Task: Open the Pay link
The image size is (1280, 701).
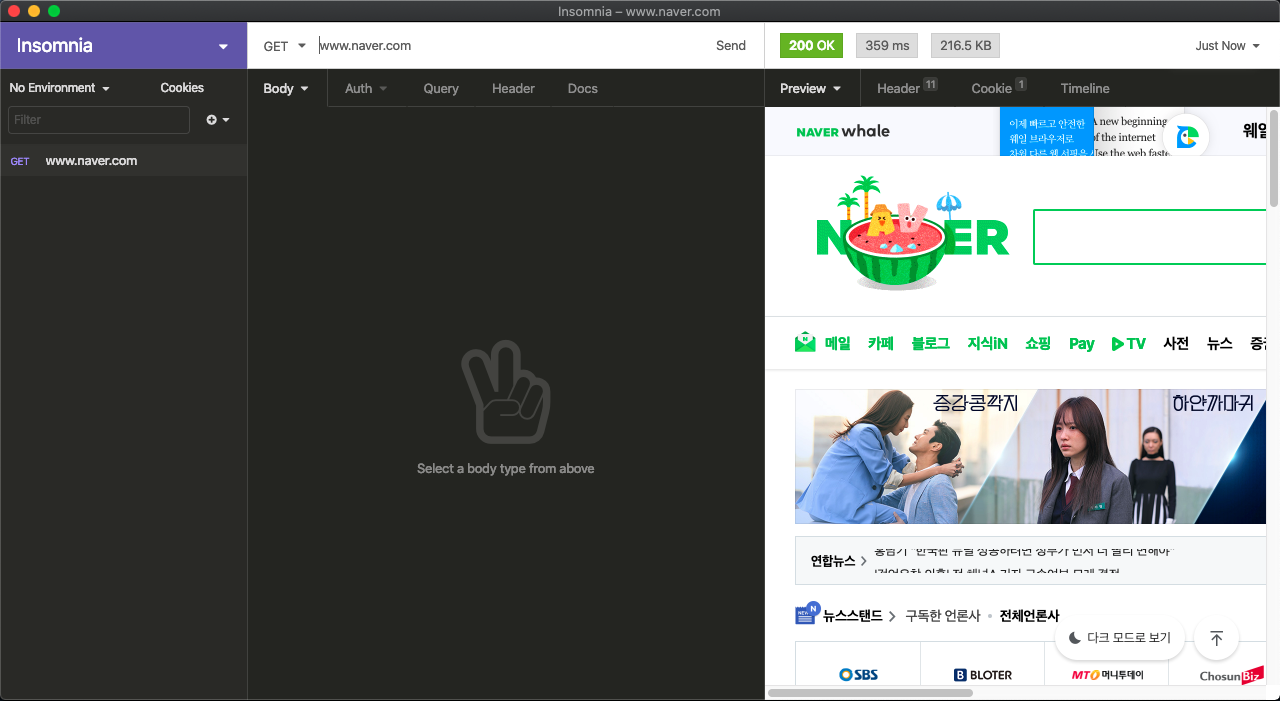Action: [1081, 343]
